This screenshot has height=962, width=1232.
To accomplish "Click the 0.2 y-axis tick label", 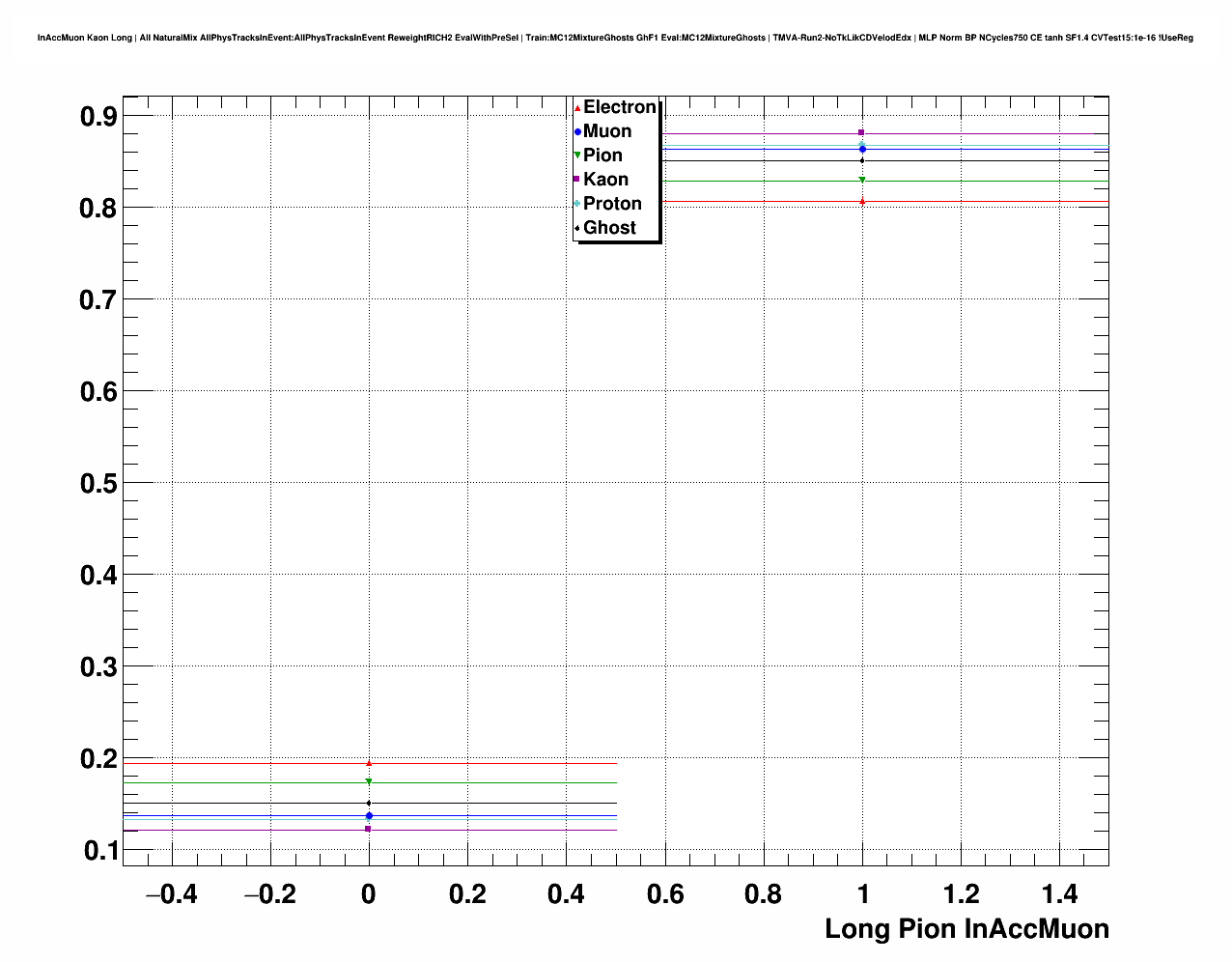I will point(98,759).
